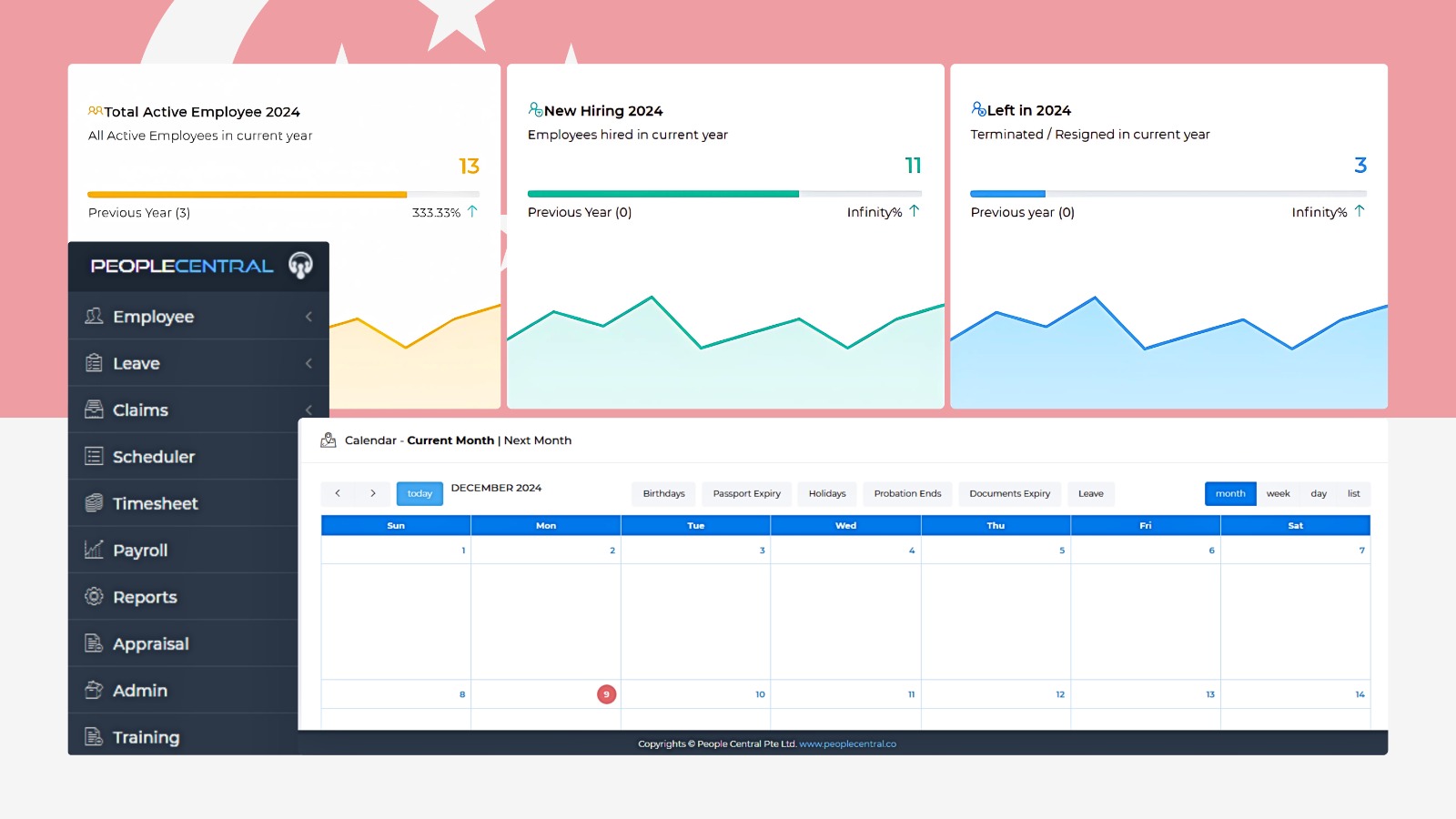The width and height of the screenshot is (1456, 819).
Task: Click the Payroll chart icon
Action: pyautogui.click(x=94, y=550)
